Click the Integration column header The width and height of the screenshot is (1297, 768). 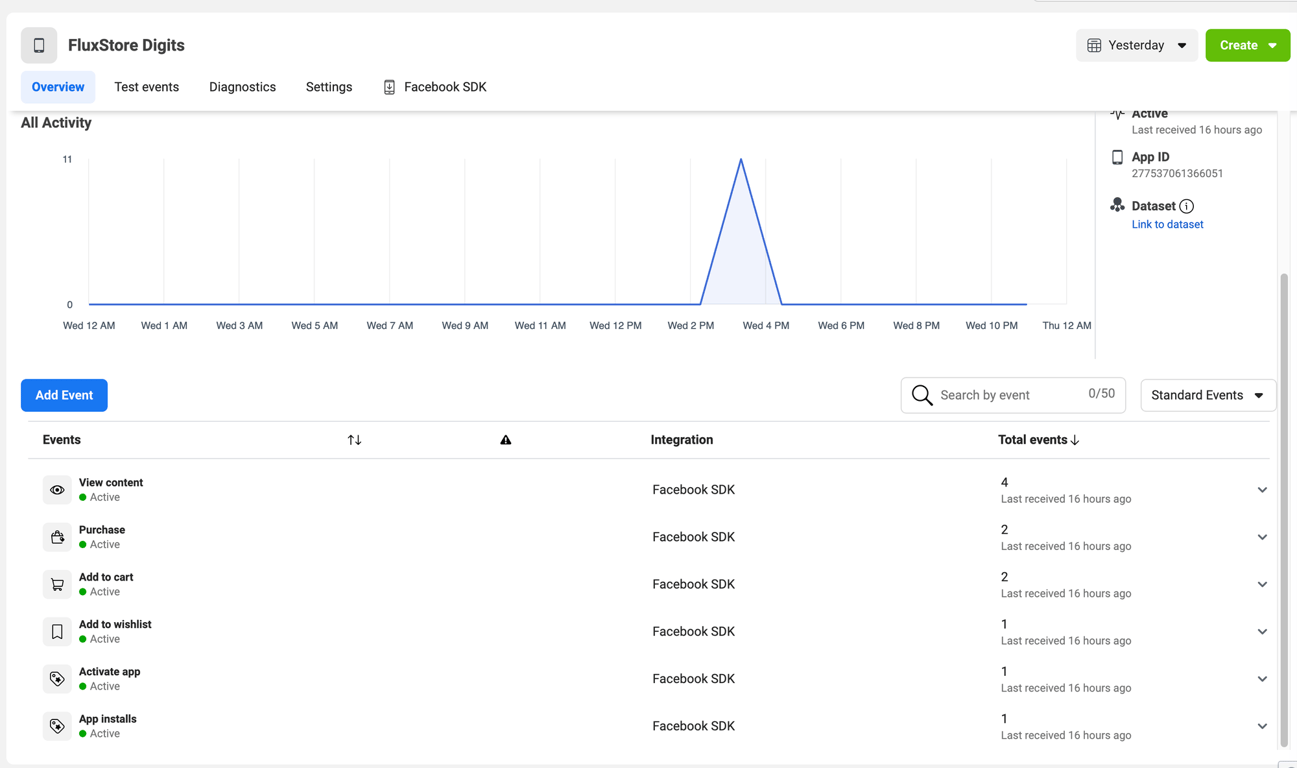682,440
